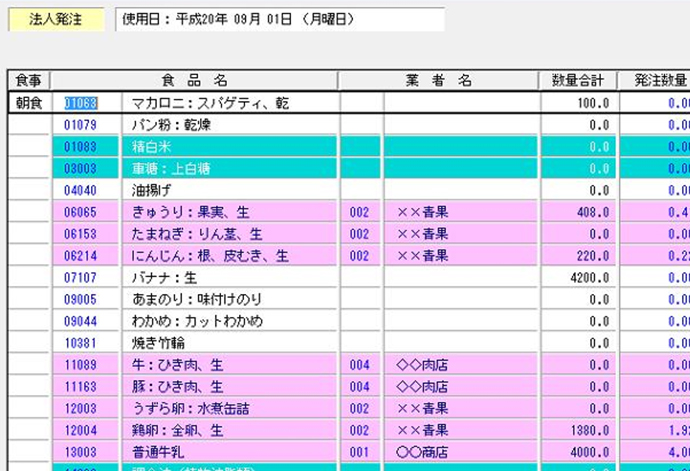Select the 精白米 row
This screenshot has height=471, width=690.
[152, 147]
